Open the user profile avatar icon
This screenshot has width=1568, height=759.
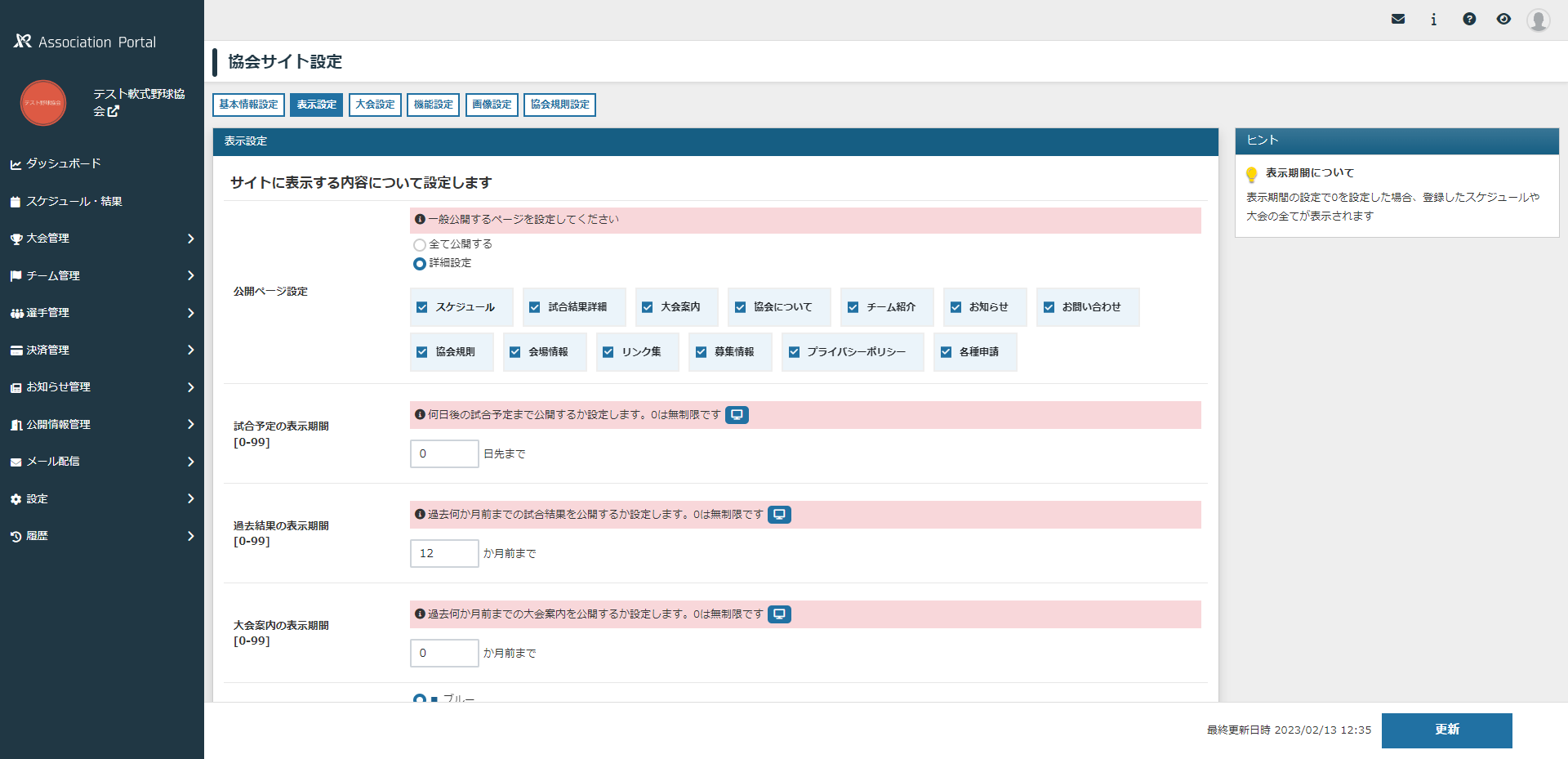(x=1538, y=20)
